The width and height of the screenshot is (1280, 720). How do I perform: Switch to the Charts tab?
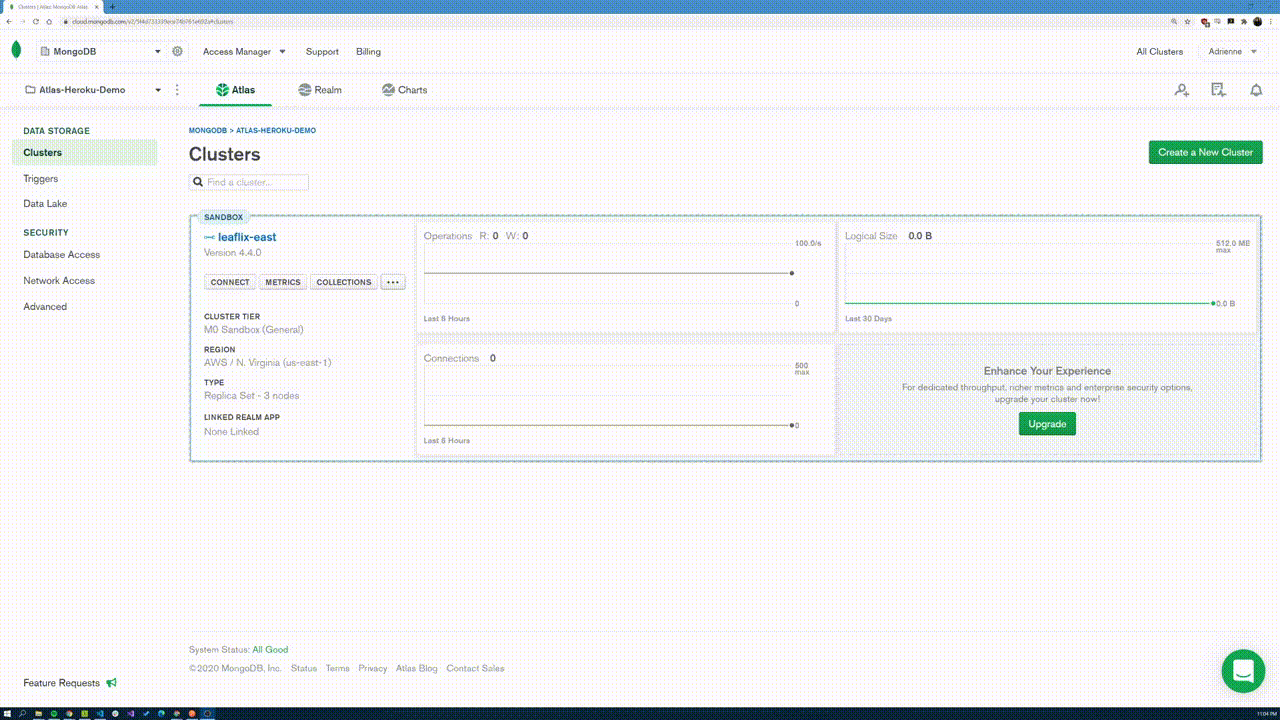404,90
